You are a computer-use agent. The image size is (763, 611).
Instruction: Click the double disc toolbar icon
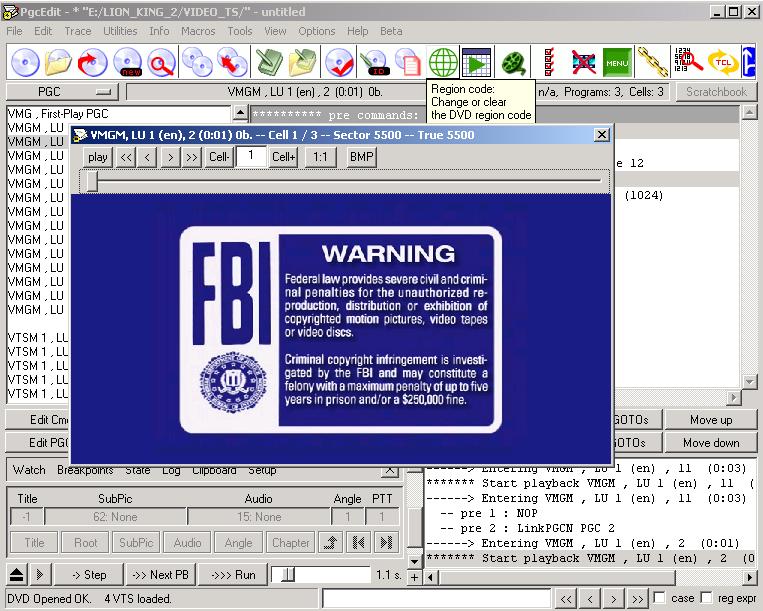click(x=197, y=62)
